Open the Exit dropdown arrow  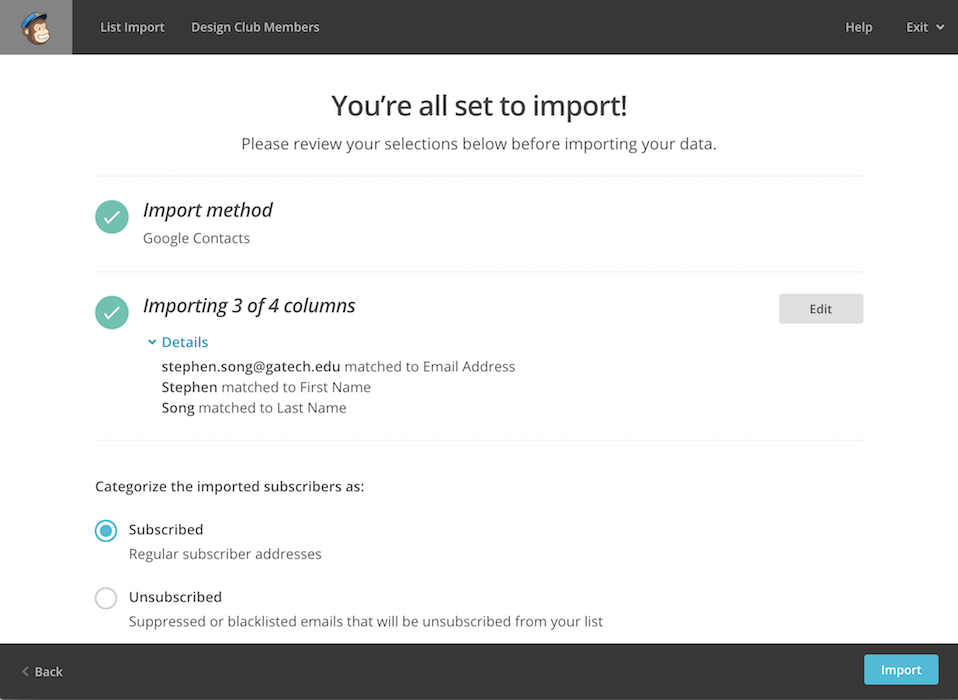tap(940, 27)
